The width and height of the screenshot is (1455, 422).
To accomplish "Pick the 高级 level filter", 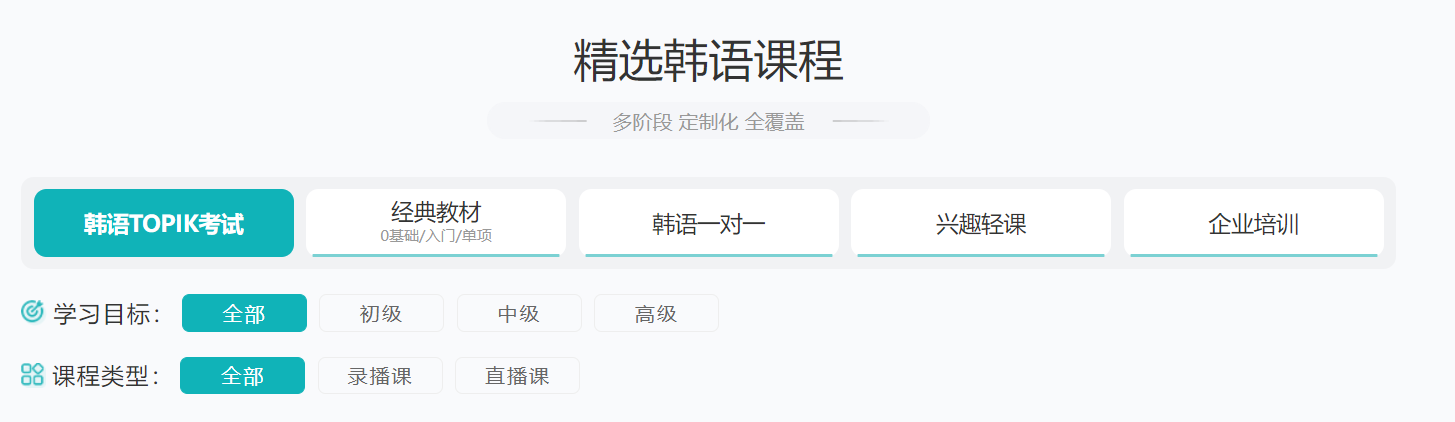I will pyautogui.click(x=656, y=313).
